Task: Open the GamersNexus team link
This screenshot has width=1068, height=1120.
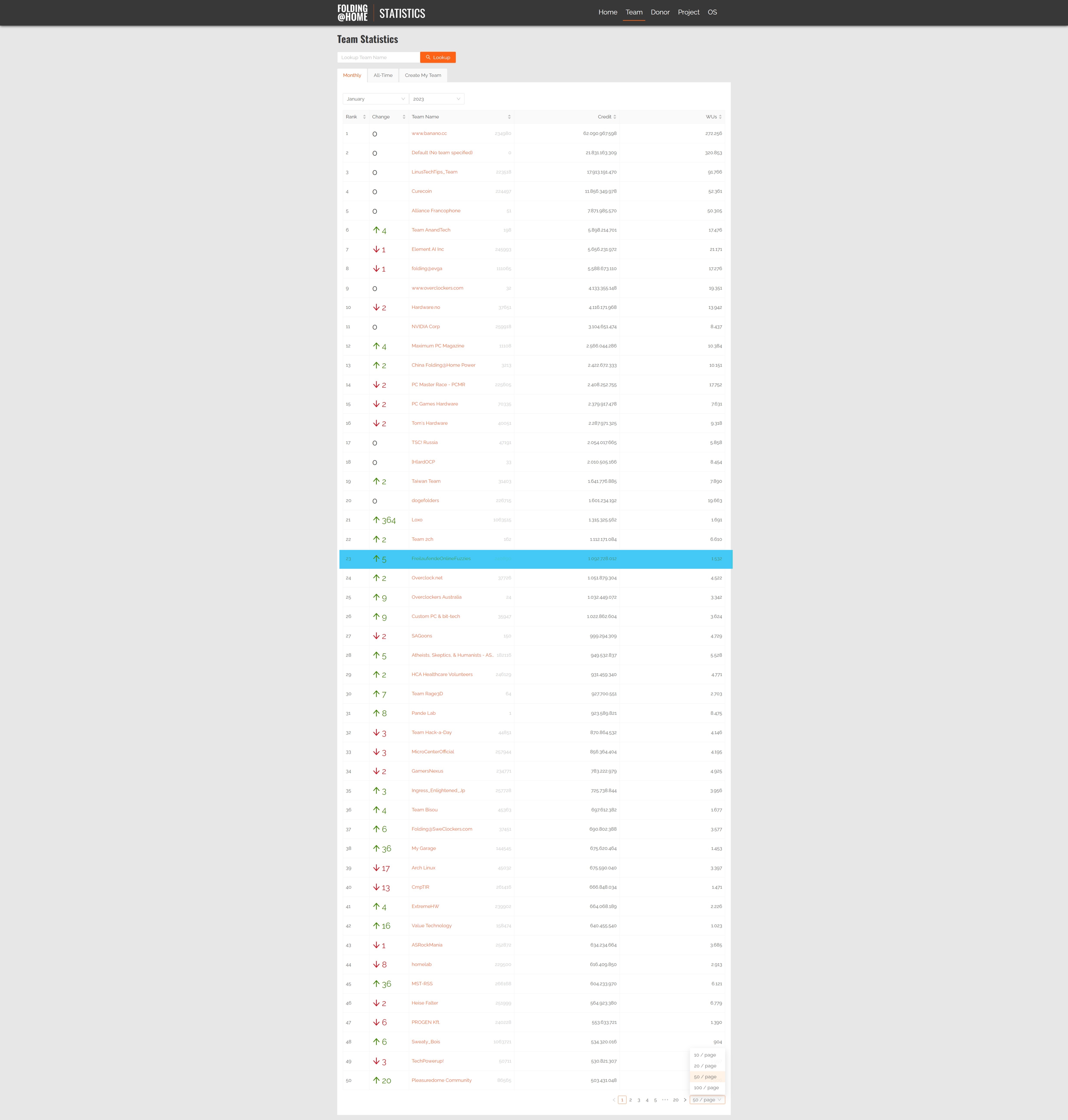Action: (x=428, y=771)
